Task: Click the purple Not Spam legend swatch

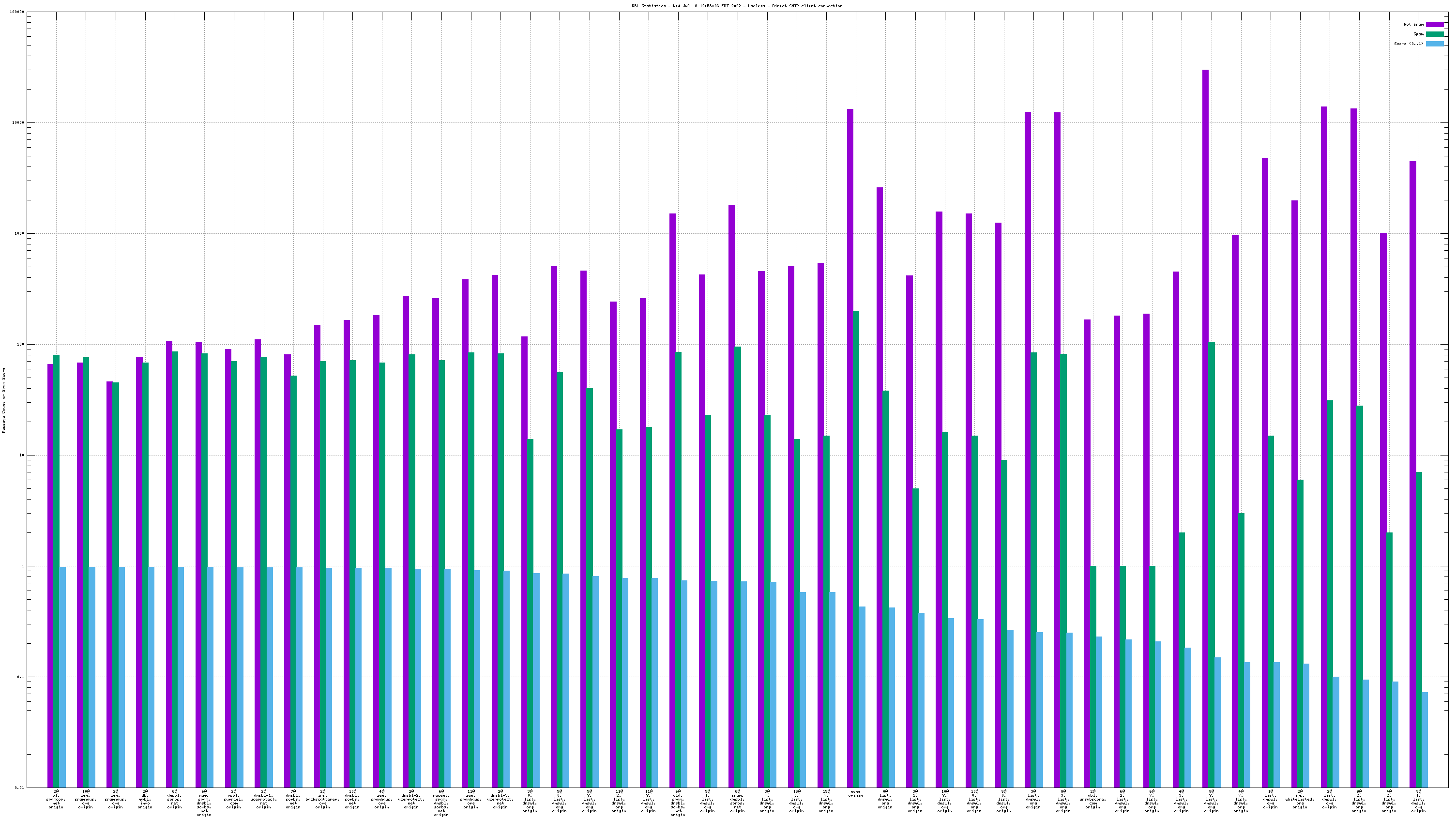Action: [1435, 24]
